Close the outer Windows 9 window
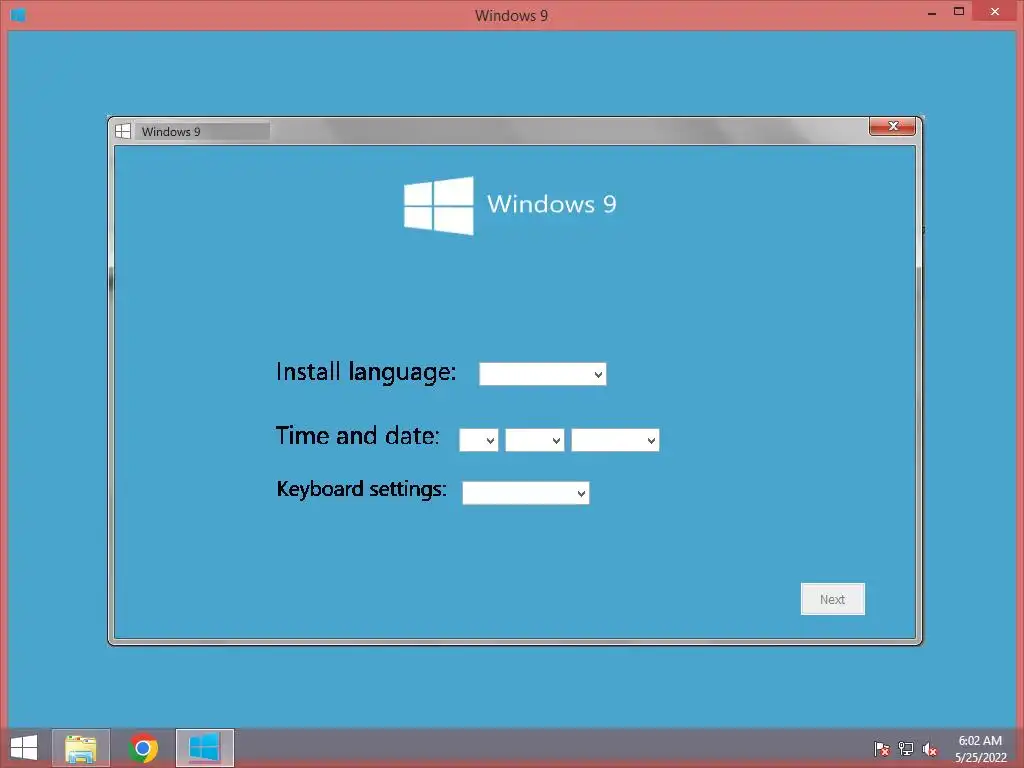 click(995, 11)
